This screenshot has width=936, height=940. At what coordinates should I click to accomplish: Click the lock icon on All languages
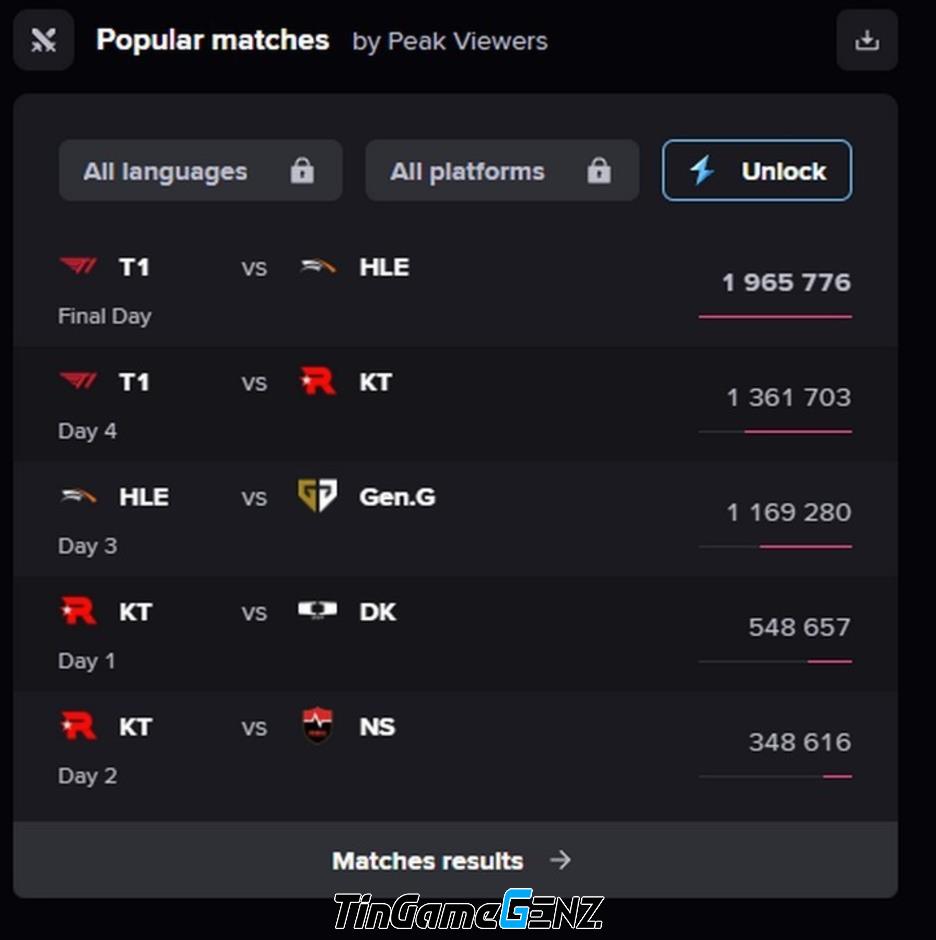[x=302, y=170]
